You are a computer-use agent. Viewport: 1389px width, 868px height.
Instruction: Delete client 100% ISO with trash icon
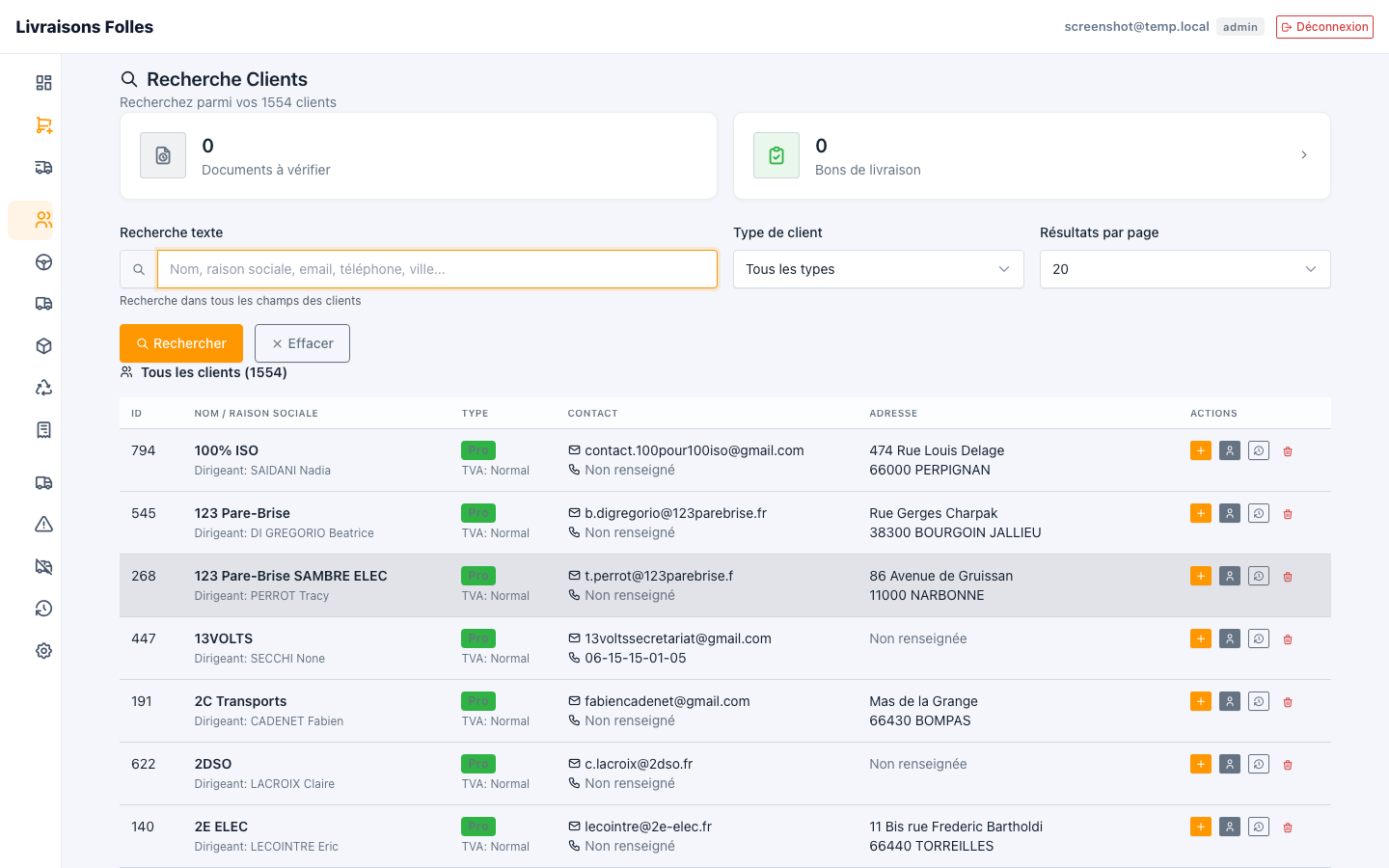[x=1288, y=451]
